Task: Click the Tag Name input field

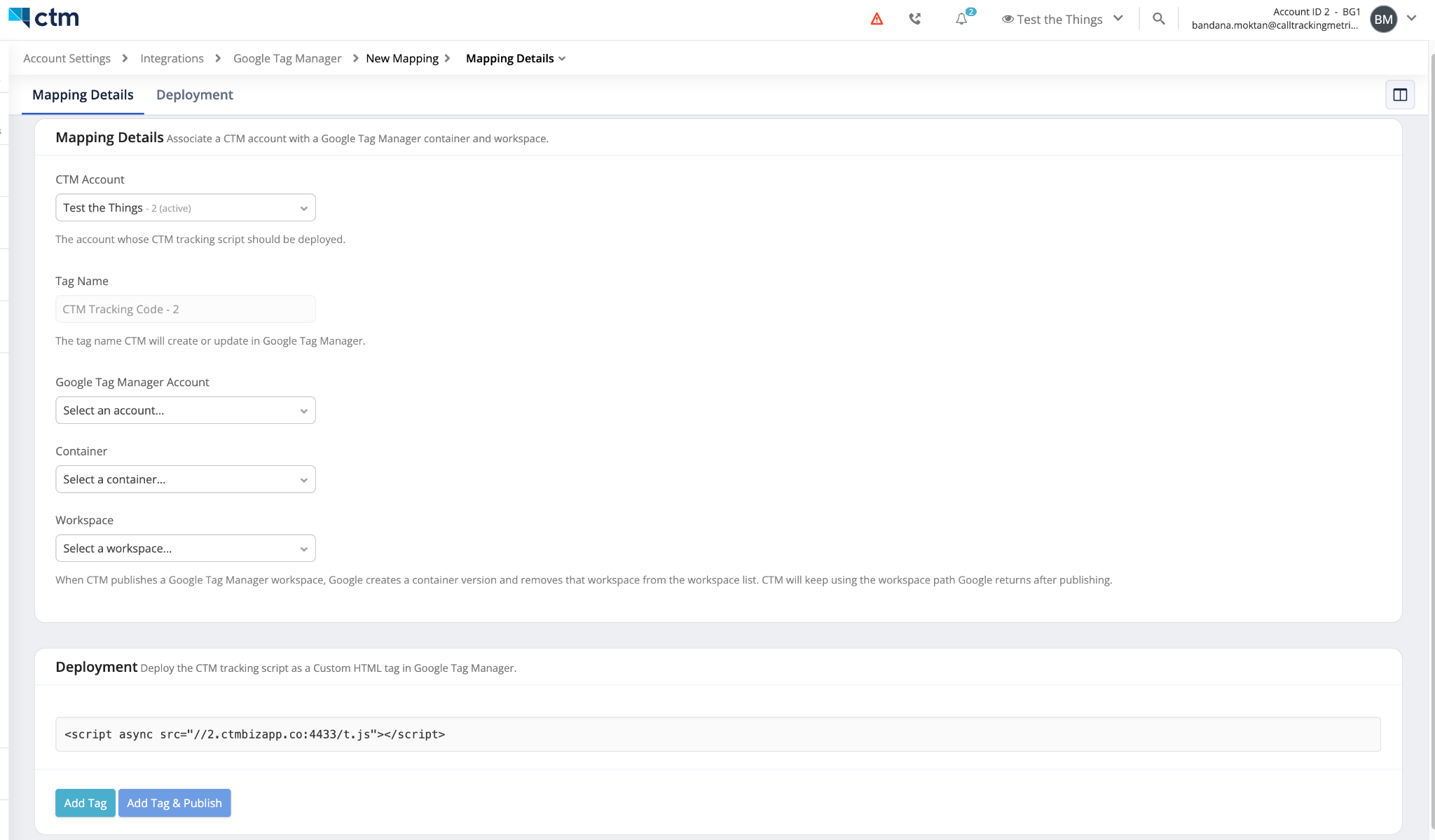Action: tap(186, 309)
